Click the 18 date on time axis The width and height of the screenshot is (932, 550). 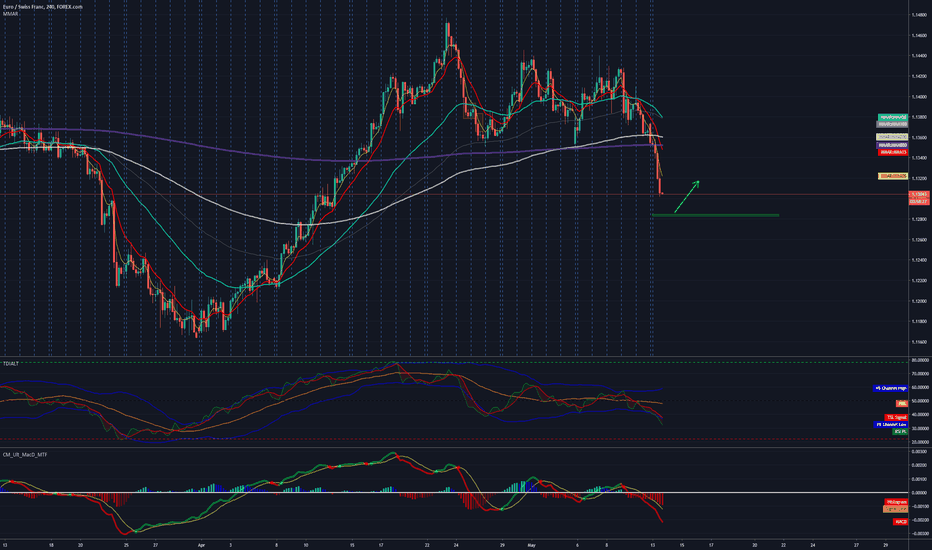(51, 545)
